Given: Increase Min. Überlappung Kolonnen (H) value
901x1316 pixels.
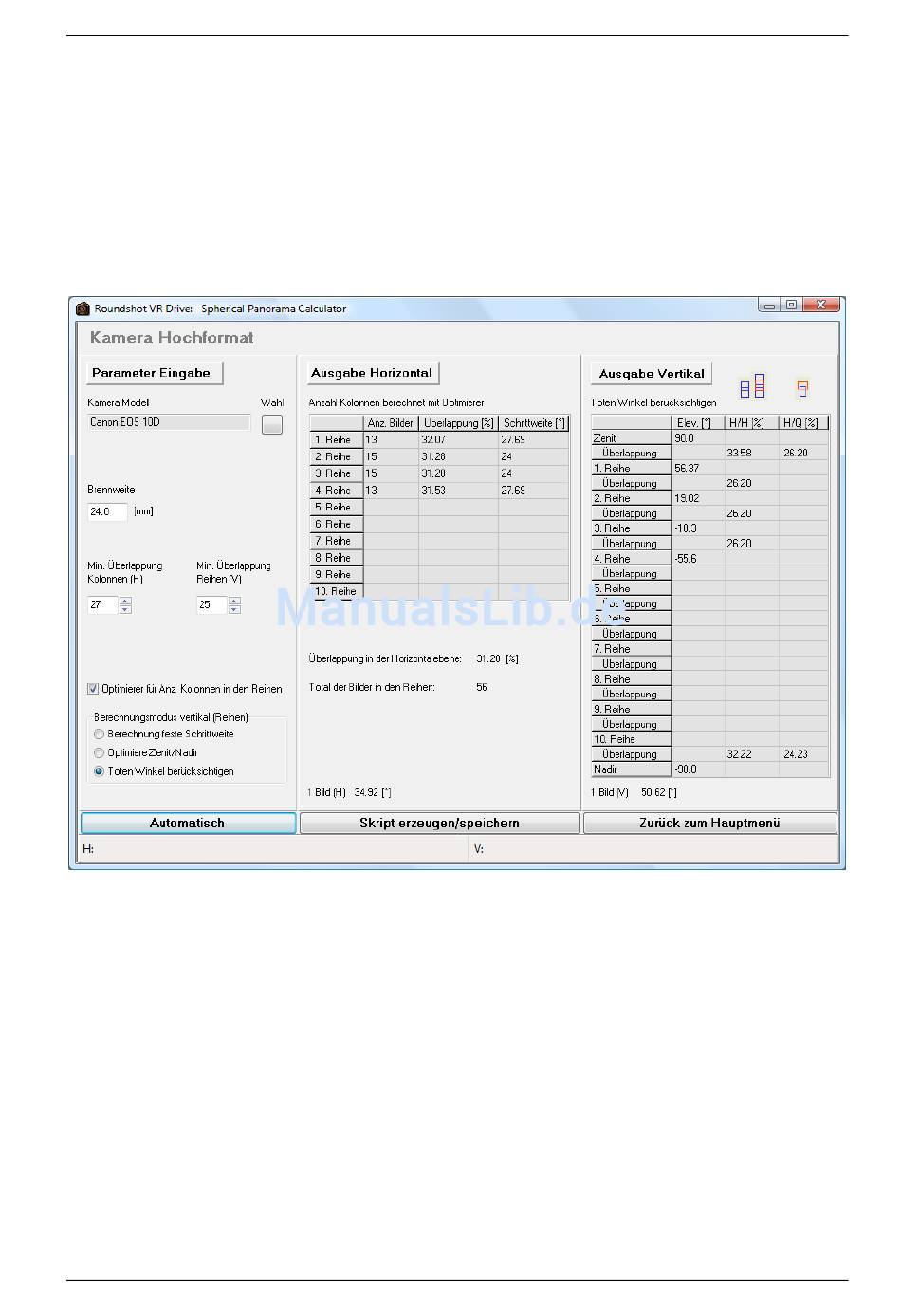Looking at the screenshot, I should tap(126, 601).
